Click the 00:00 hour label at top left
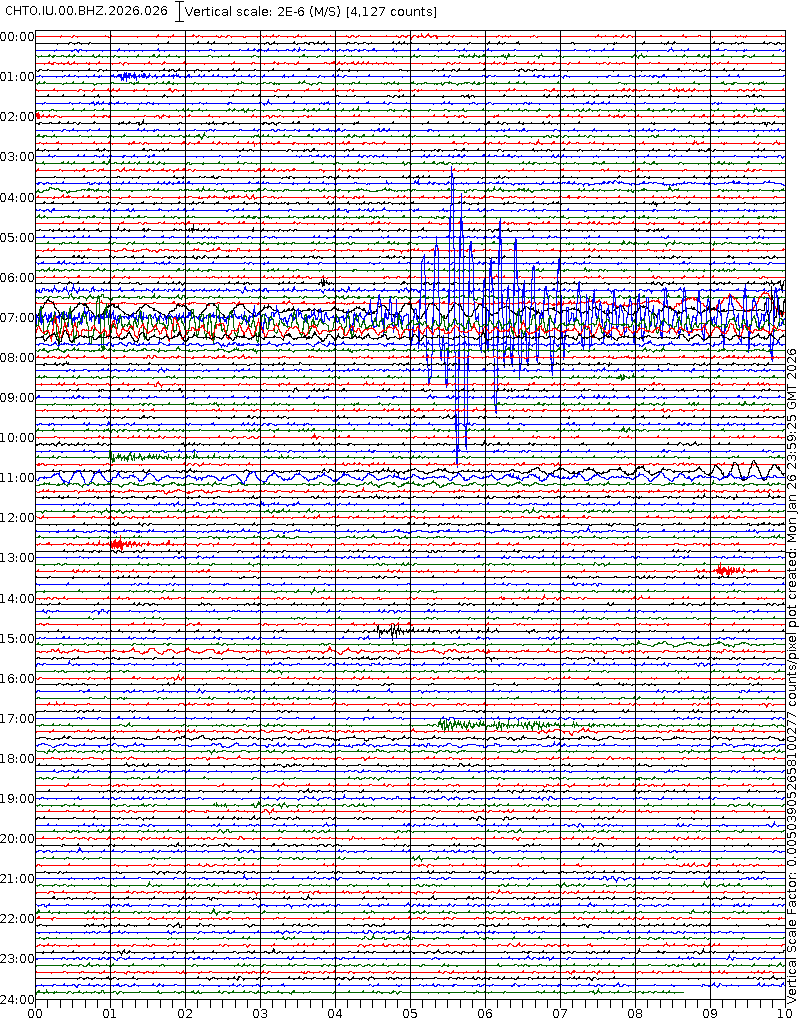 pyautogui.click(x=18, y=37)
